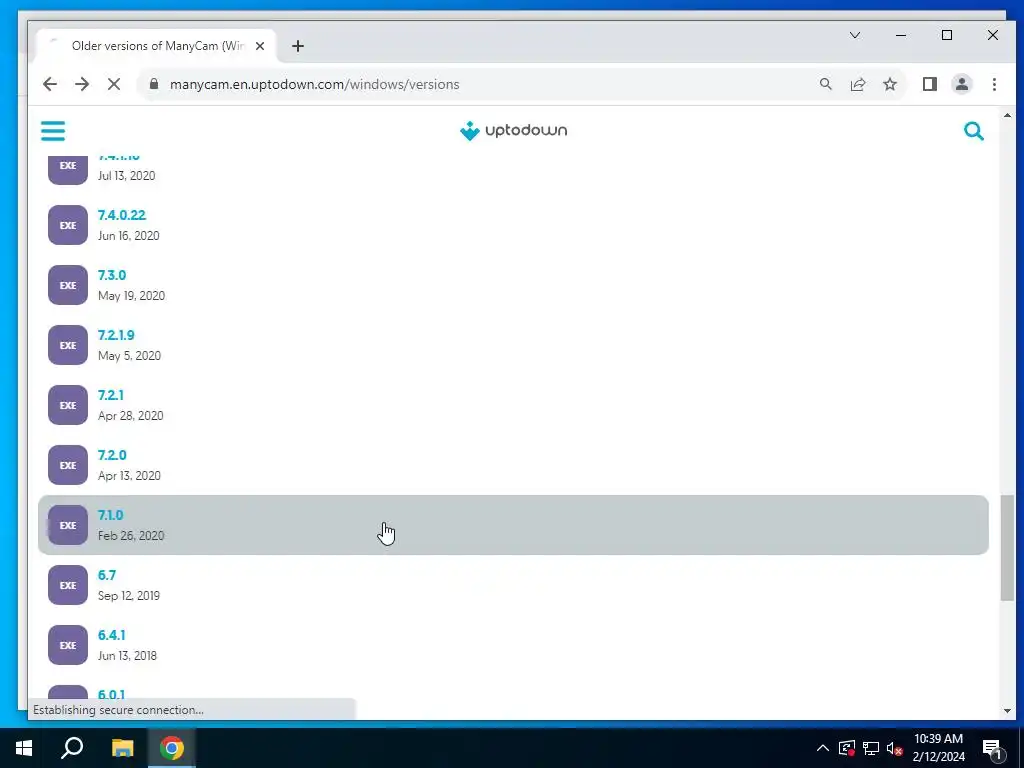Click the Apr 13, 2020 date text
Viewport: 1024px width, 768px height.
click(129, 476)
